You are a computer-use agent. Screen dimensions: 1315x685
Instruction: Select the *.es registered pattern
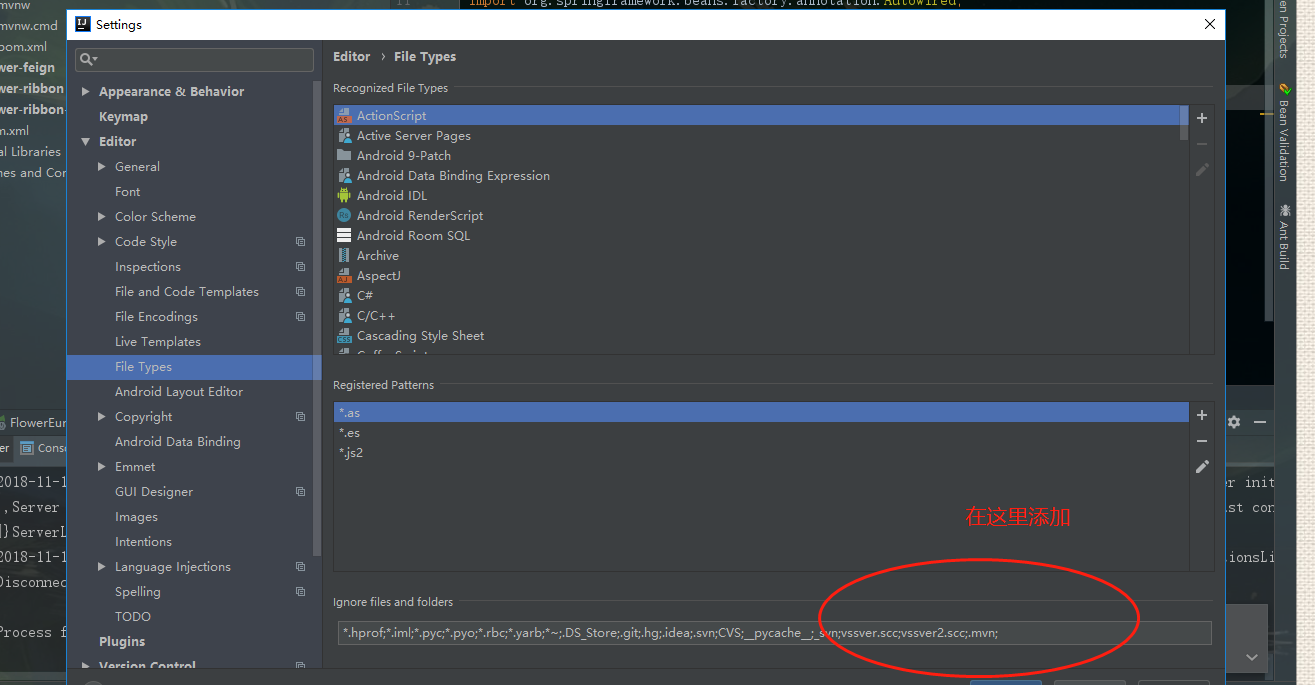[350, 433]
